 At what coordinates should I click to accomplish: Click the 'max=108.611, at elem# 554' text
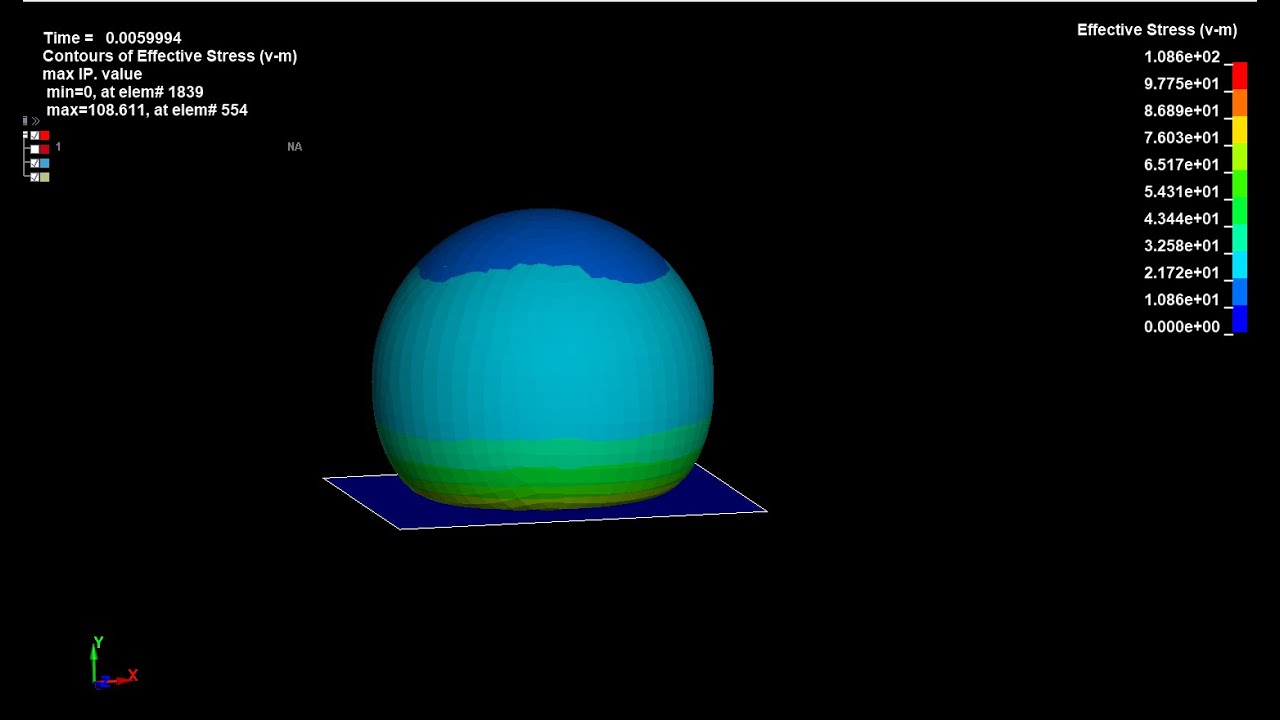pos(147,110)
